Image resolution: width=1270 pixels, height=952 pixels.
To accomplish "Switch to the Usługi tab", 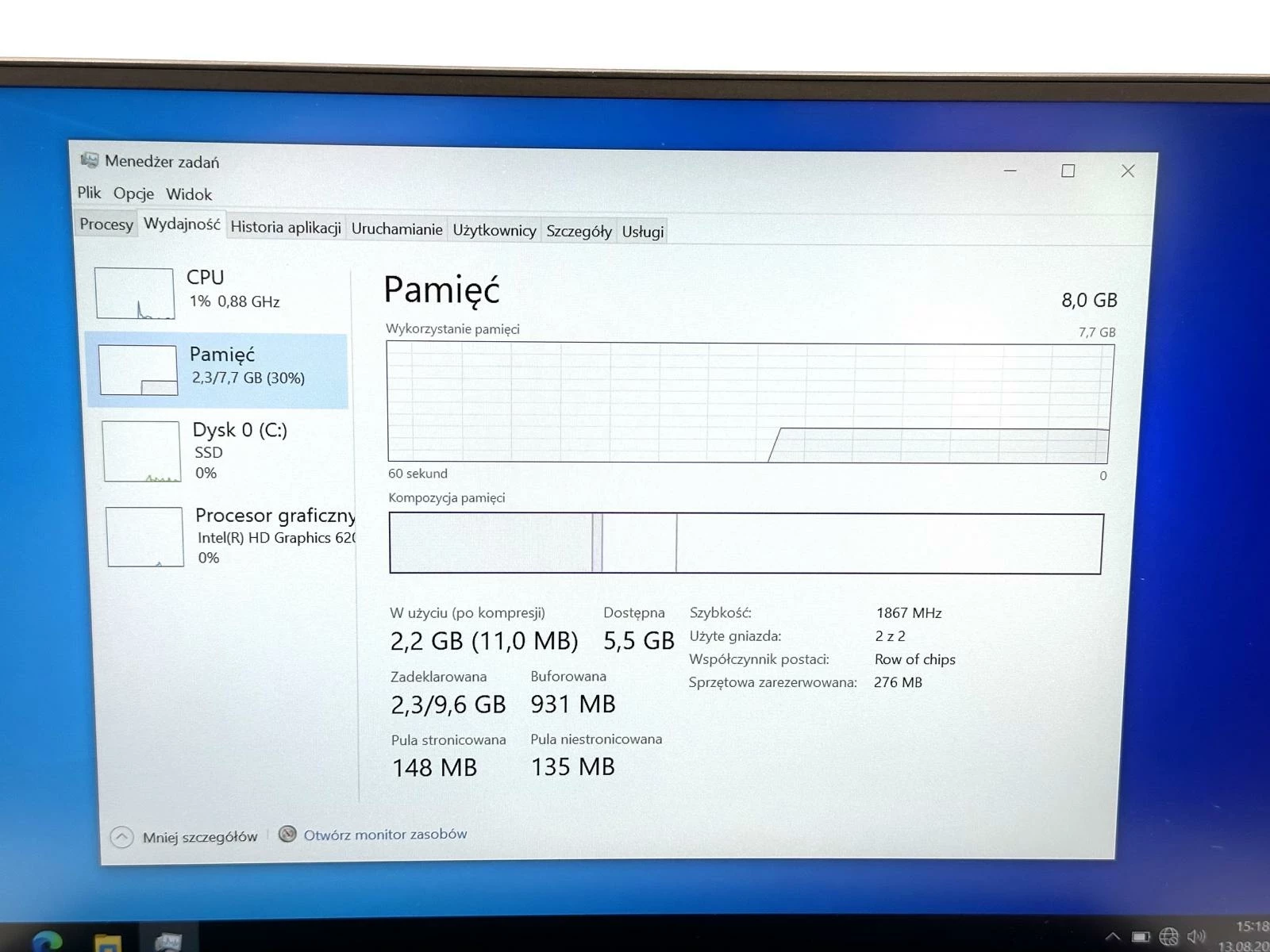I will point(643,232).
